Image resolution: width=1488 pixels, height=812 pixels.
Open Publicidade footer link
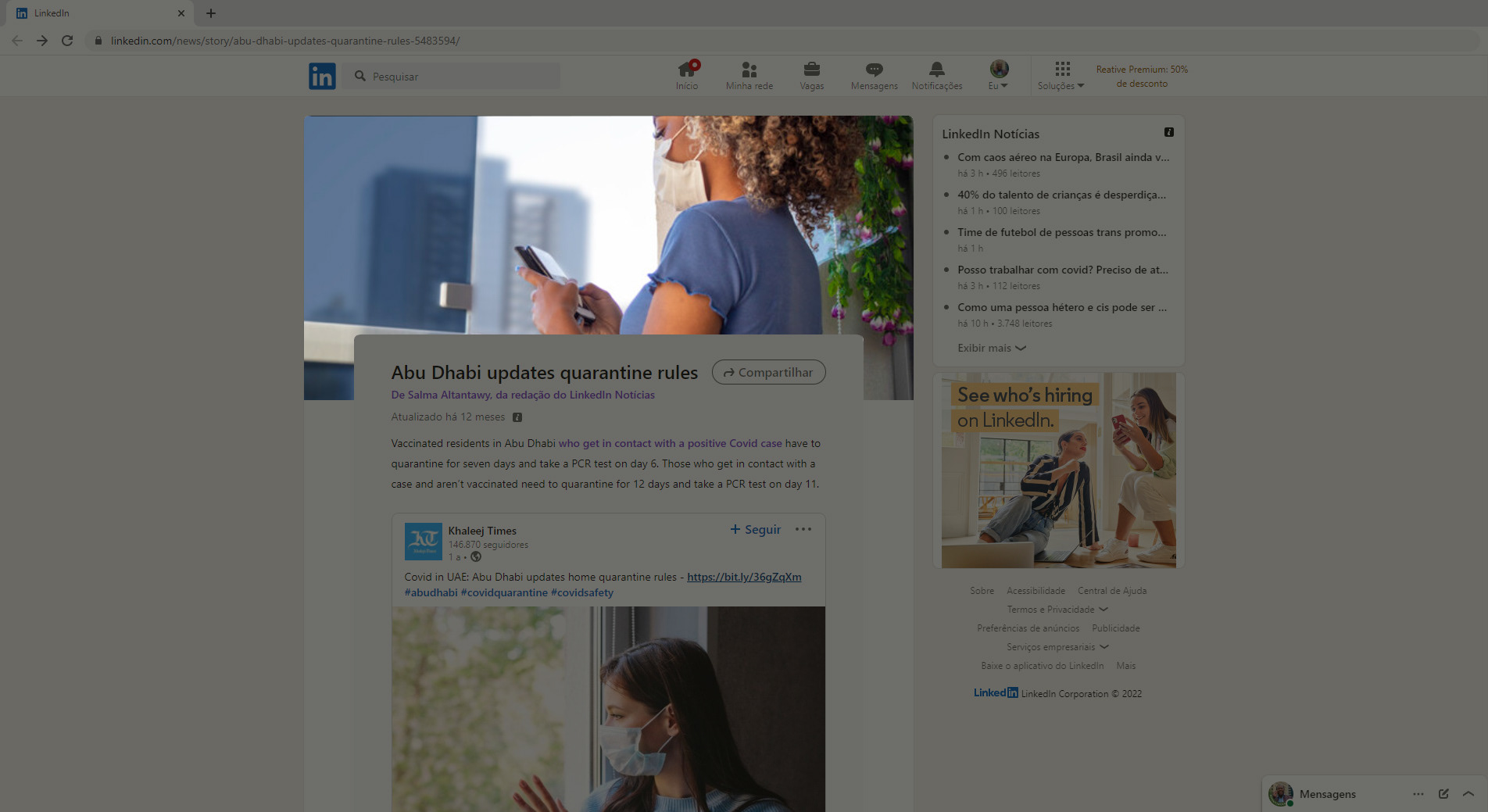[x=1115, y=628]
